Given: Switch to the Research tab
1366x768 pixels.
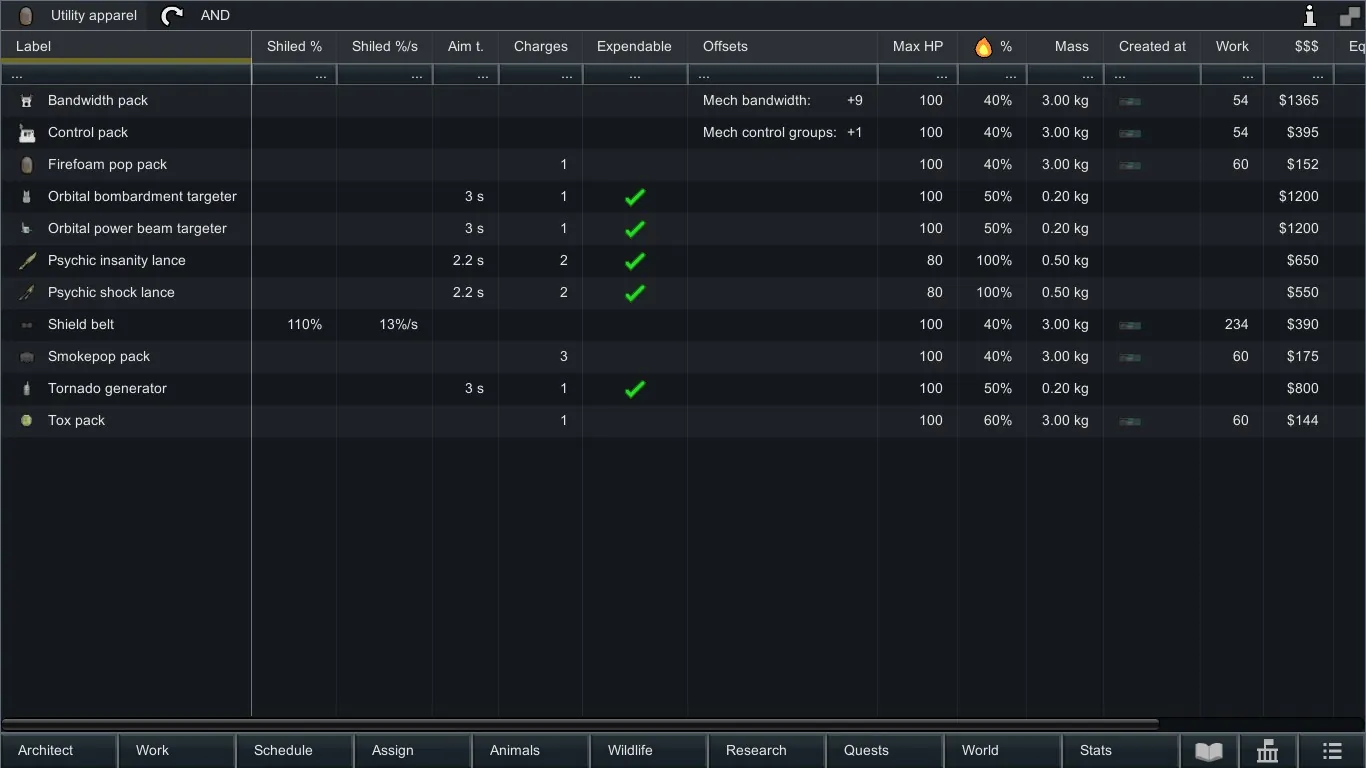Looking at the screenshot, I should [x=756, y=751].
